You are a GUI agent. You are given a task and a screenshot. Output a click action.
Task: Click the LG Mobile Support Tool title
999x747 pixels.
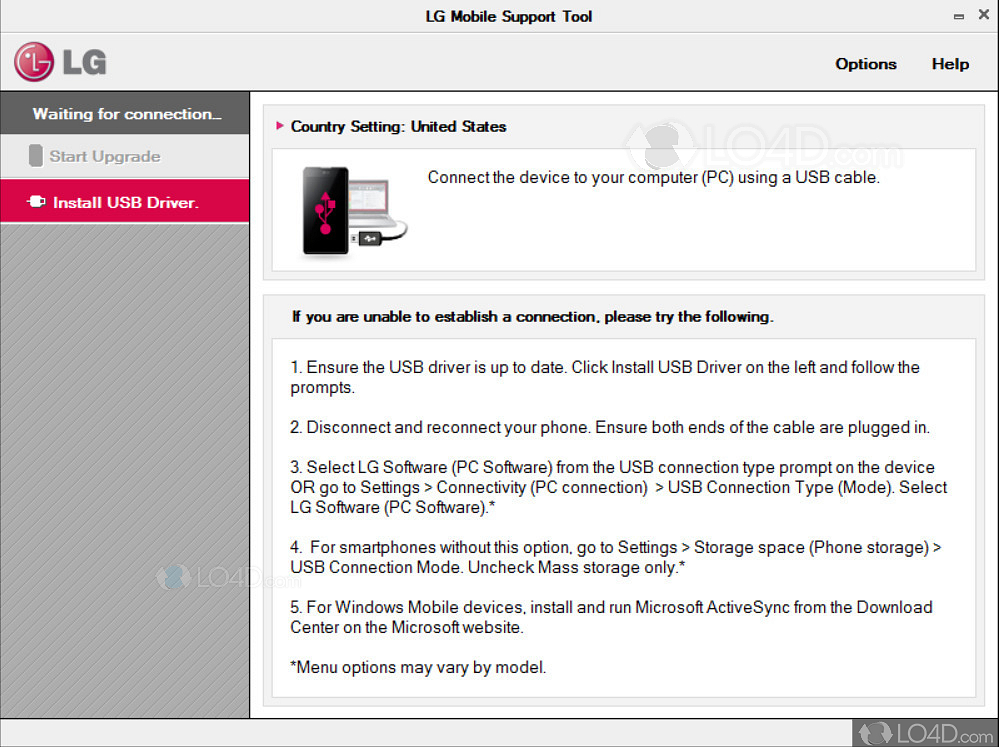tap(509, 17)
